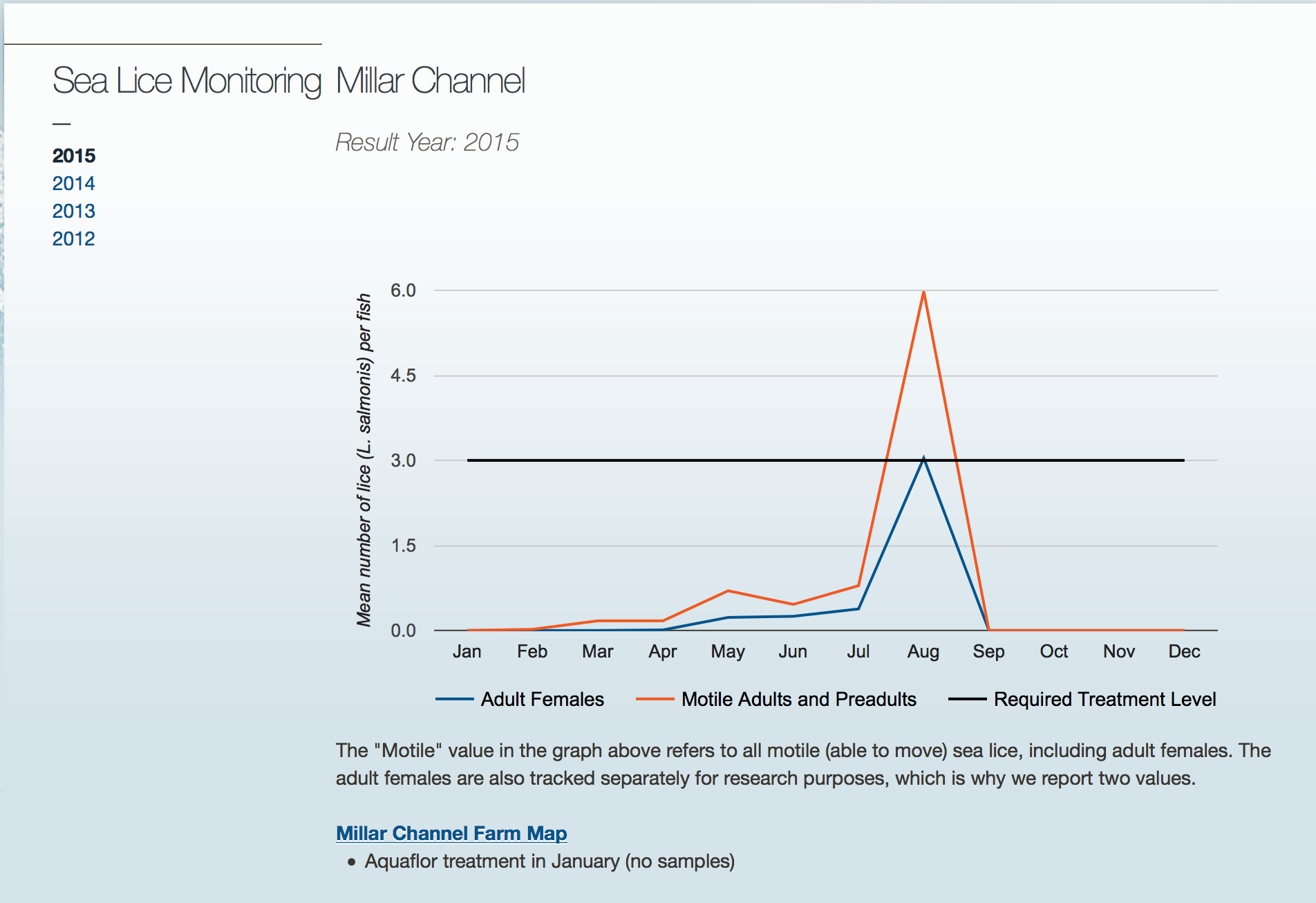Click the Sep label on the x-axis
This screenshot has width=1316, height=903.
coord(988,651)
